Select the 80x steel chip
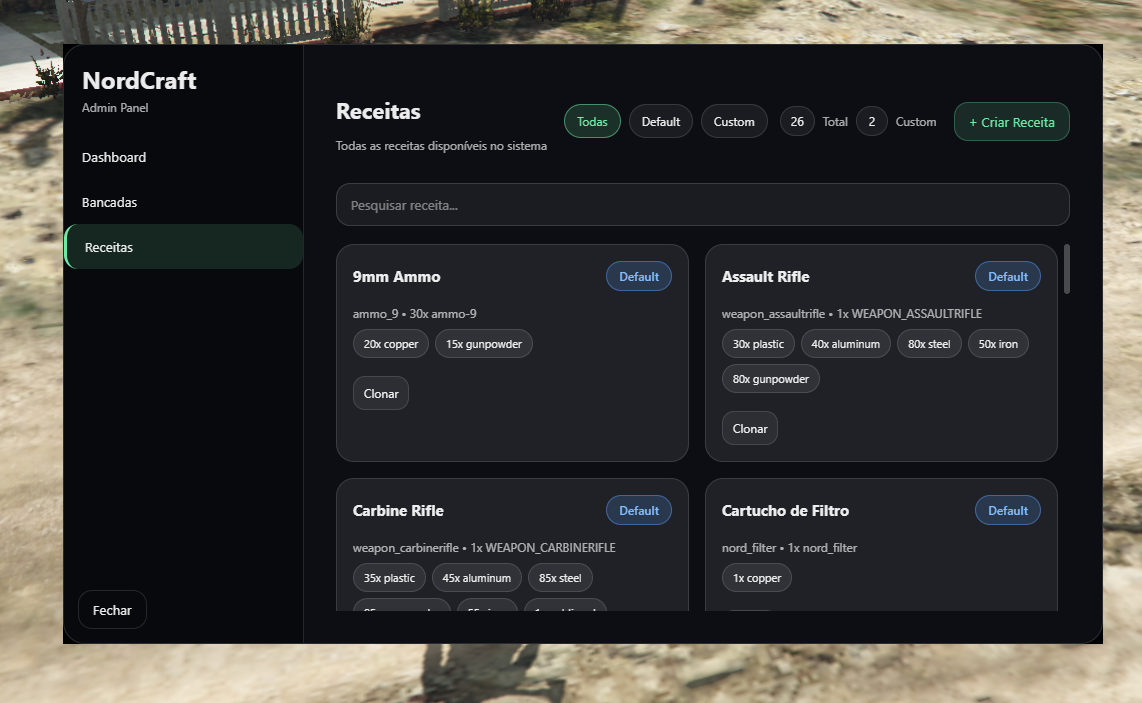The width and height of the screenshot is (1142, 703). pyautogui.click(x=929, y=344)
